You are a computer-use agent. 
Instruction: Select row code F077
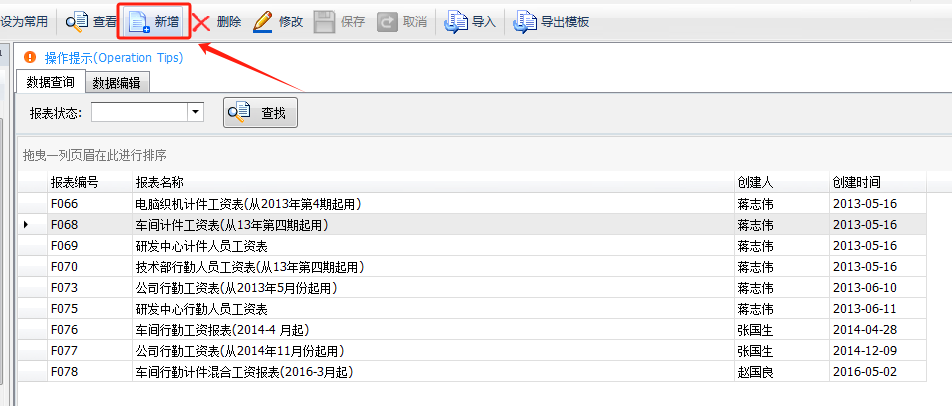(64, 351)
